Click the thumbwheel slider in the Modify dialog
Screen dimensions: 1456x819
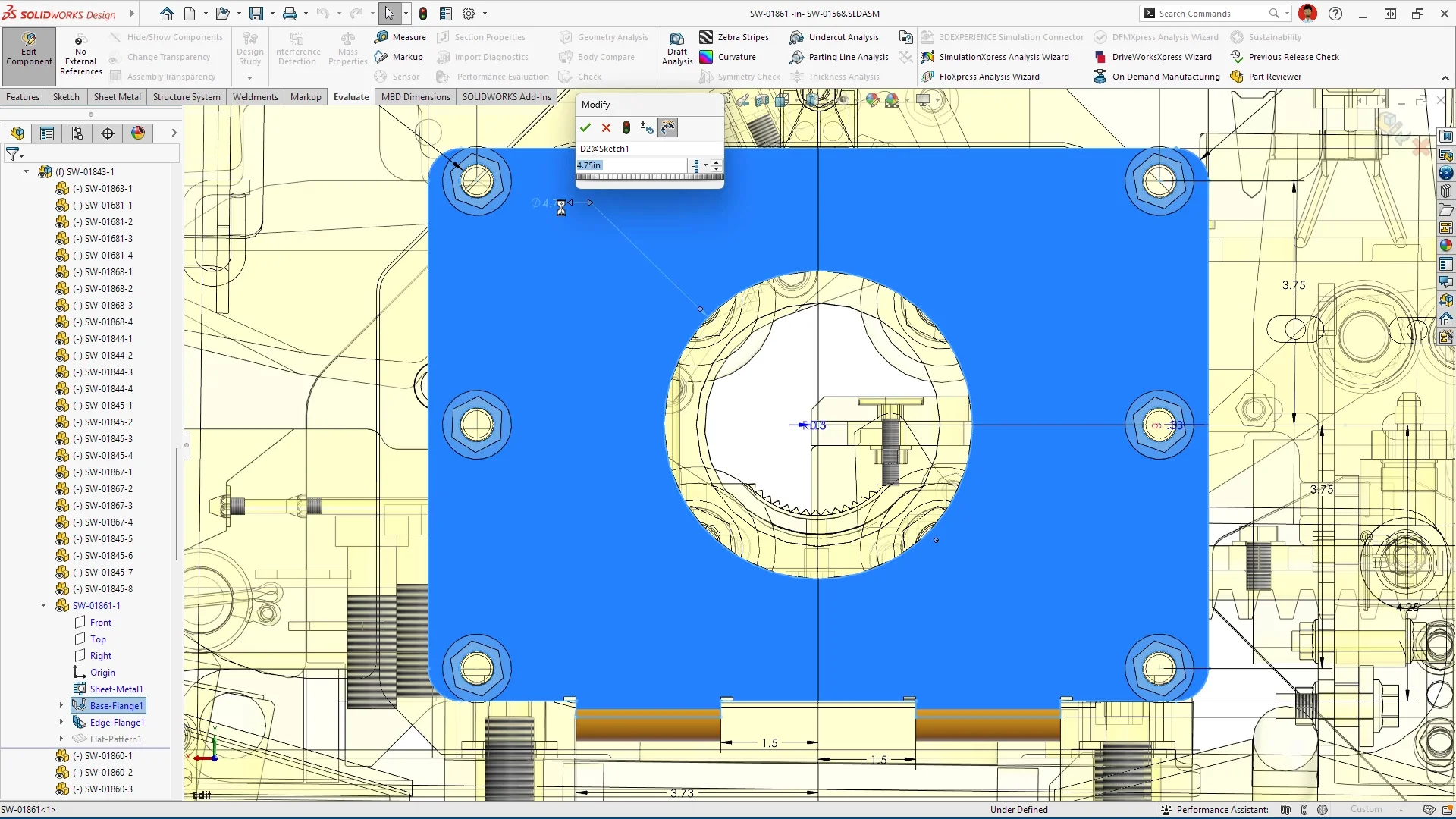point(650,177)
